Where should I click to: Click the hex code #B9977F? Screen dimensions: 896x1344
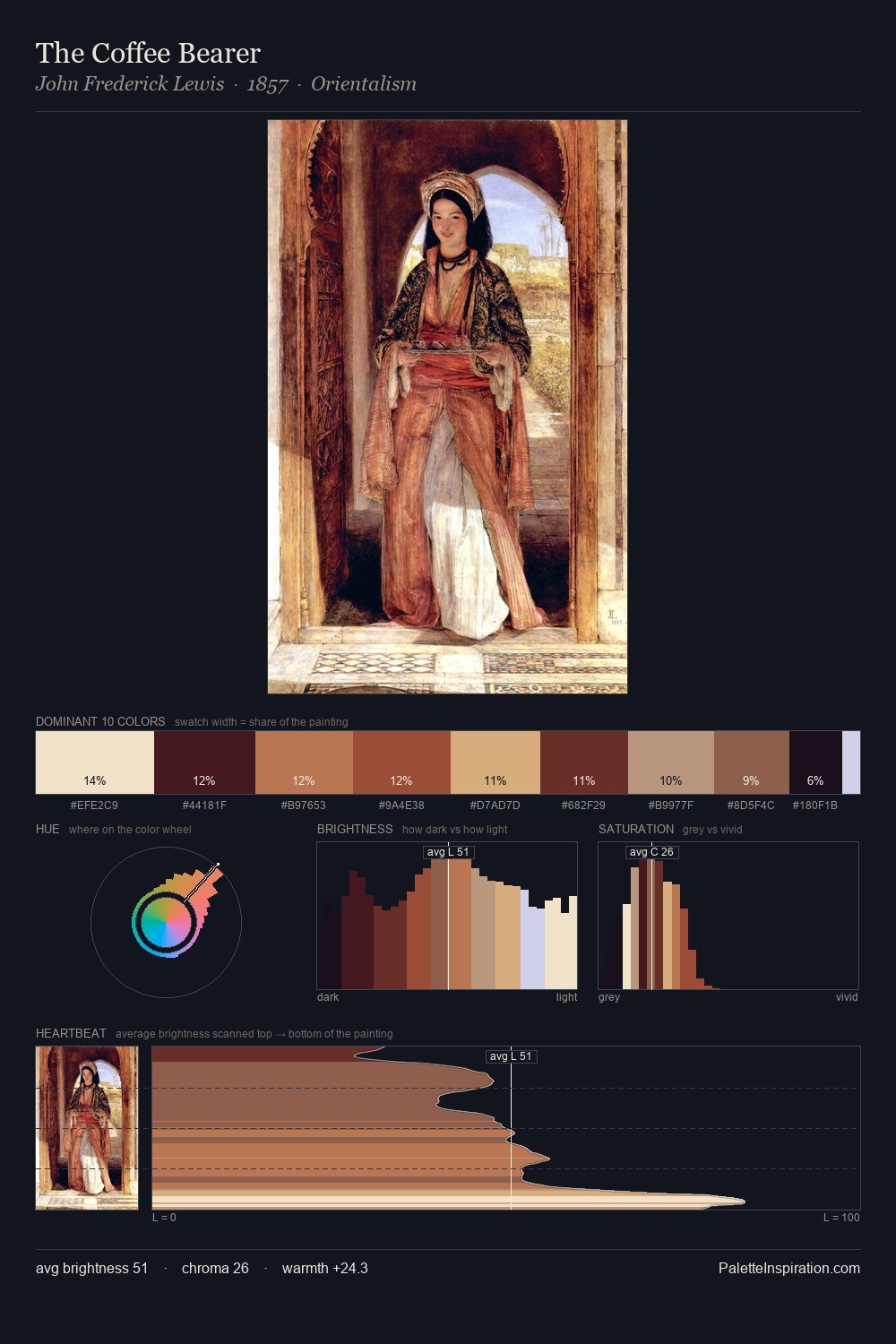[x=671, y=806]
